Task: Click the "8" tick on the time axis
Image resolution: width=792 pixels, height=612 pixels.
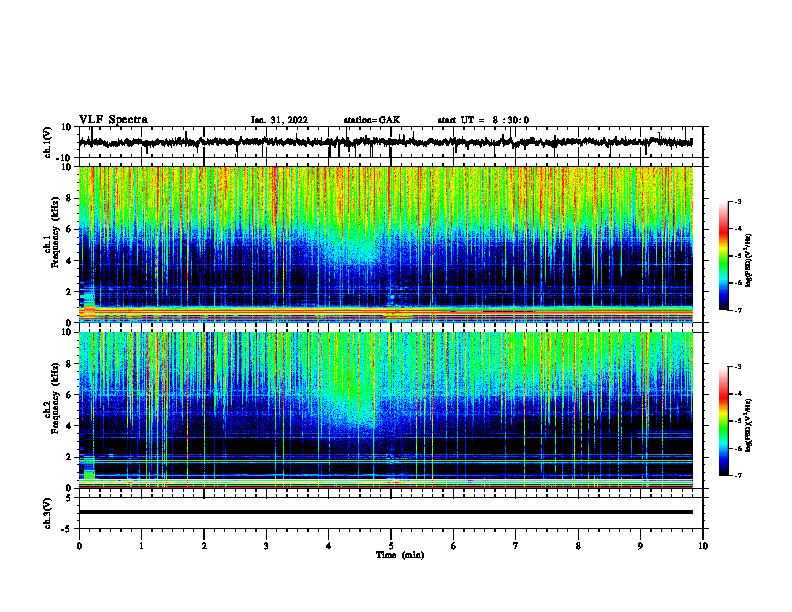Action: (578, 546)
